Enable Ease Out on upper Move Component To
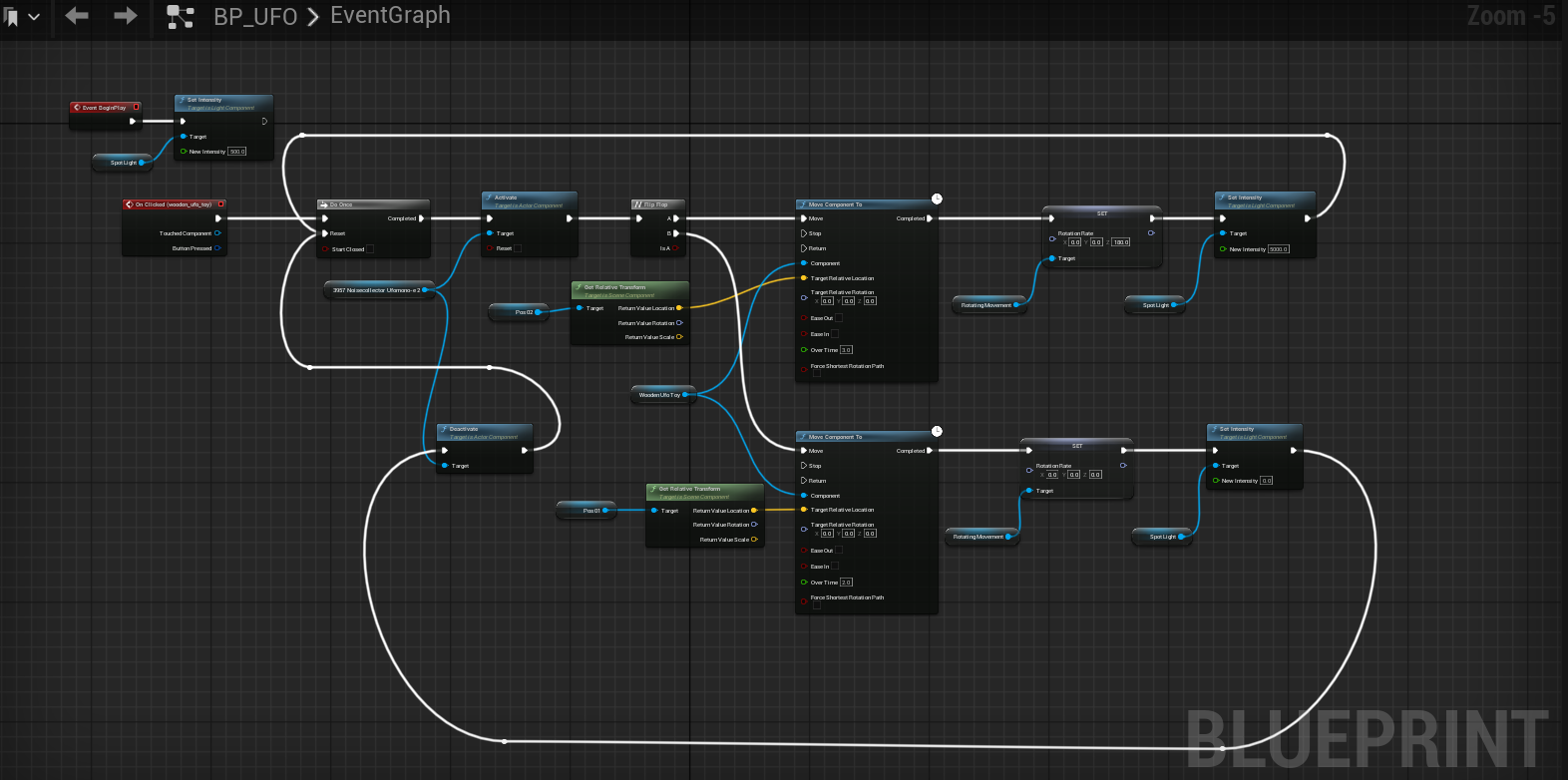 coord(838,318)
